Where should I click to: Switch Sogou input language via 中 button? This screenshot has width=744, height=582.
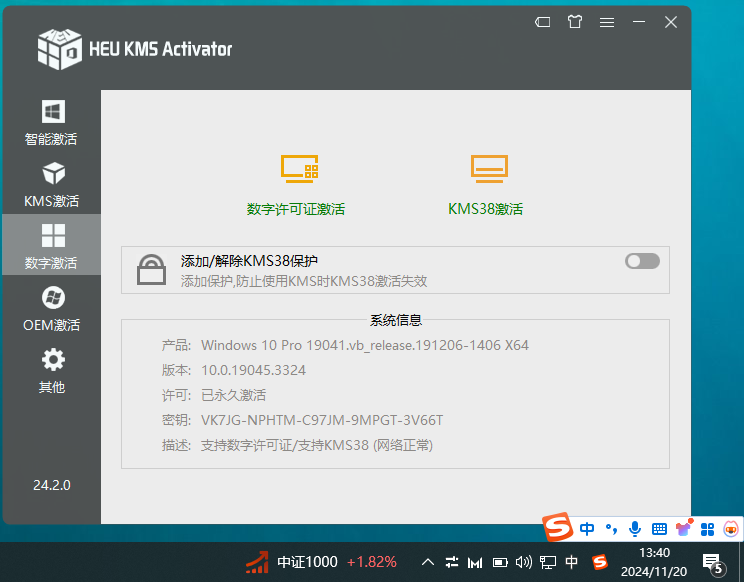(x=587, y=528)
